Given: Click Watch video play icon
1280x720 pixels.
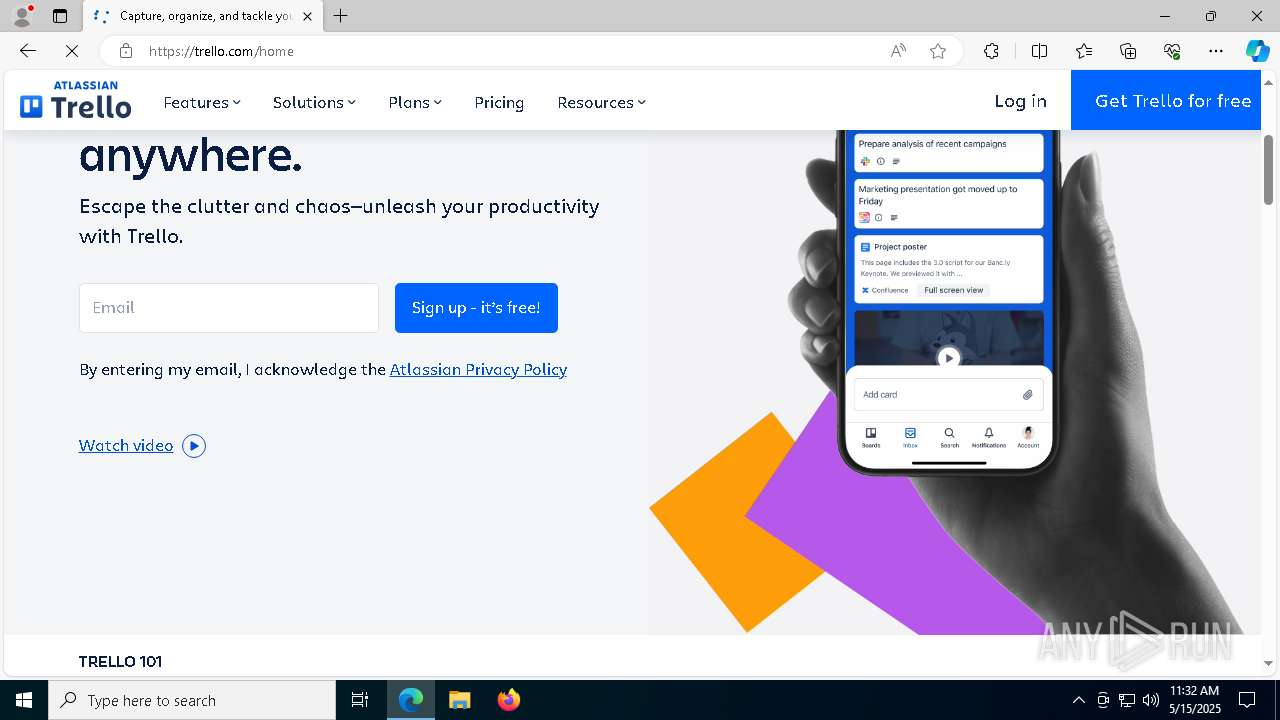Looking at the screenshot, I should click(x=194, y=446).
